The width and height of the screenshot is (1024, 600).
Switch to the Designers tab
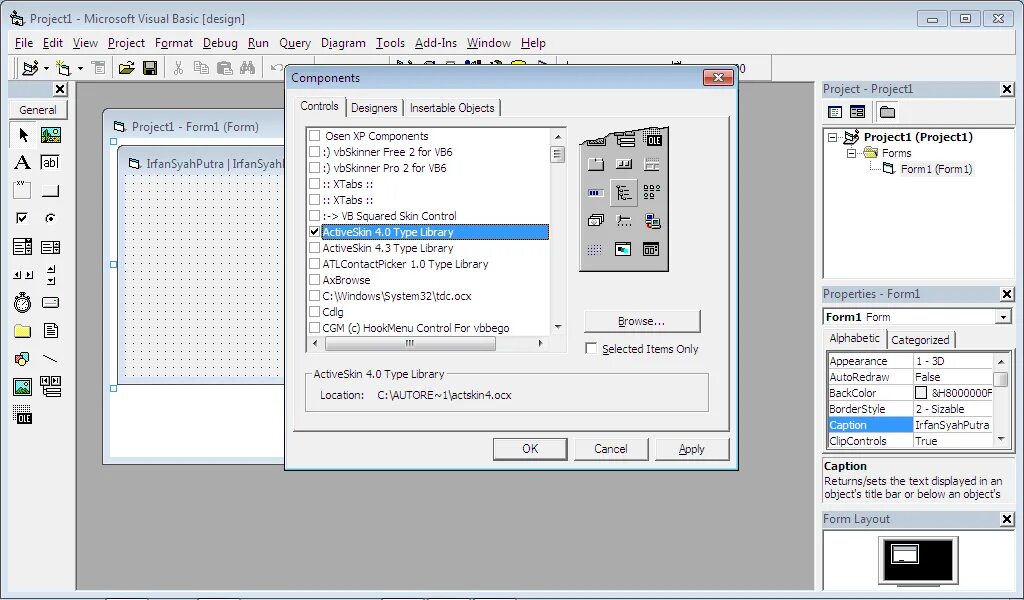[x=374, y=108]
